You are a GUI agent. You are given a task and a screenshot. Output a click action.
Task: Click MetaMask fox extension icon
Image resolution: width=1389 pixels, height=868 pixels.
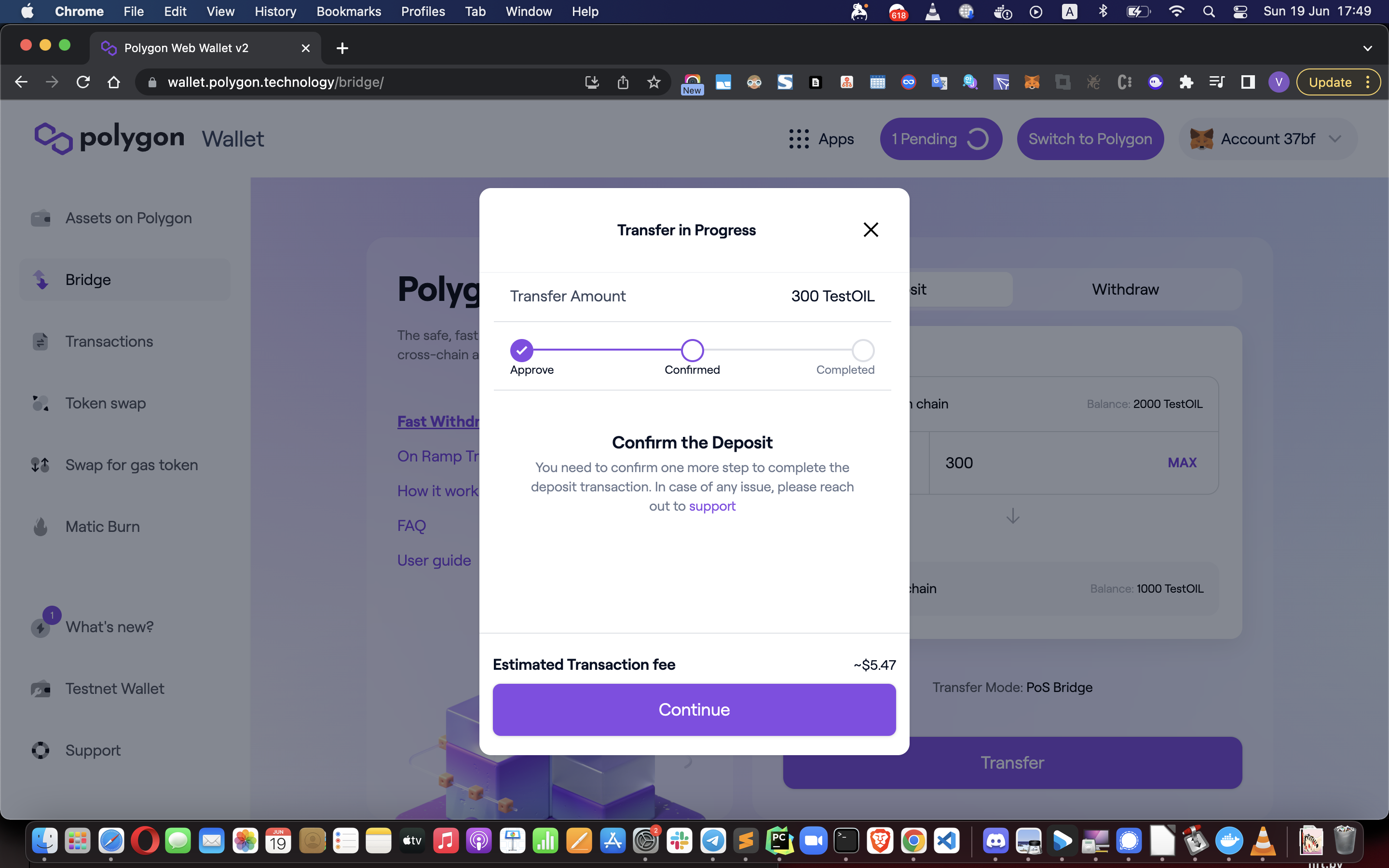(1032, 82)
